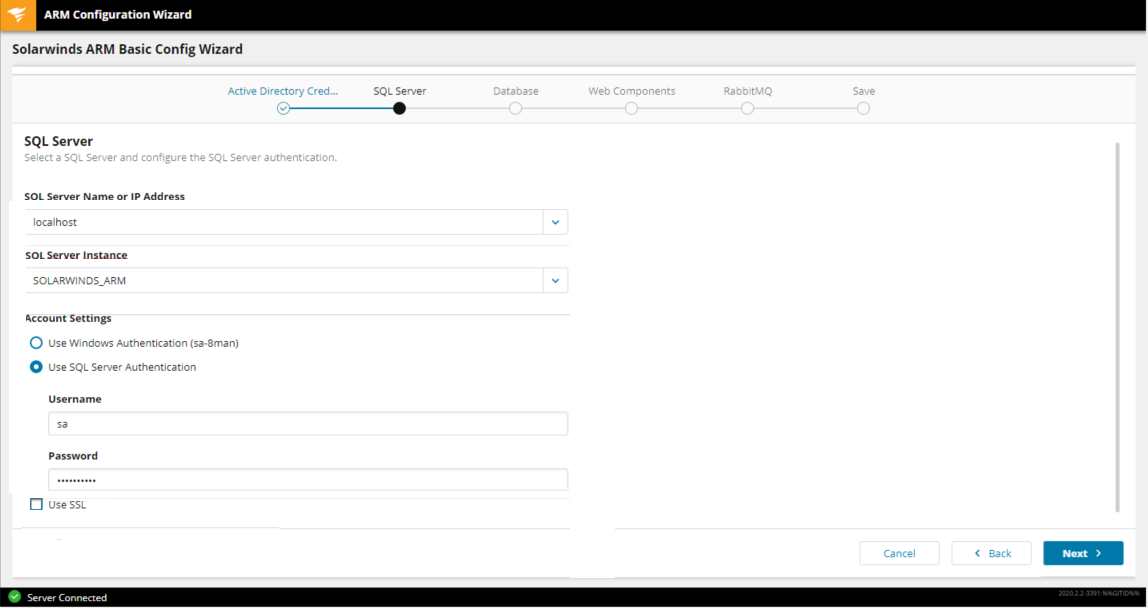Select Use SQL Server Authentication option
The image size is (1148, 608).
coord(37,367)
